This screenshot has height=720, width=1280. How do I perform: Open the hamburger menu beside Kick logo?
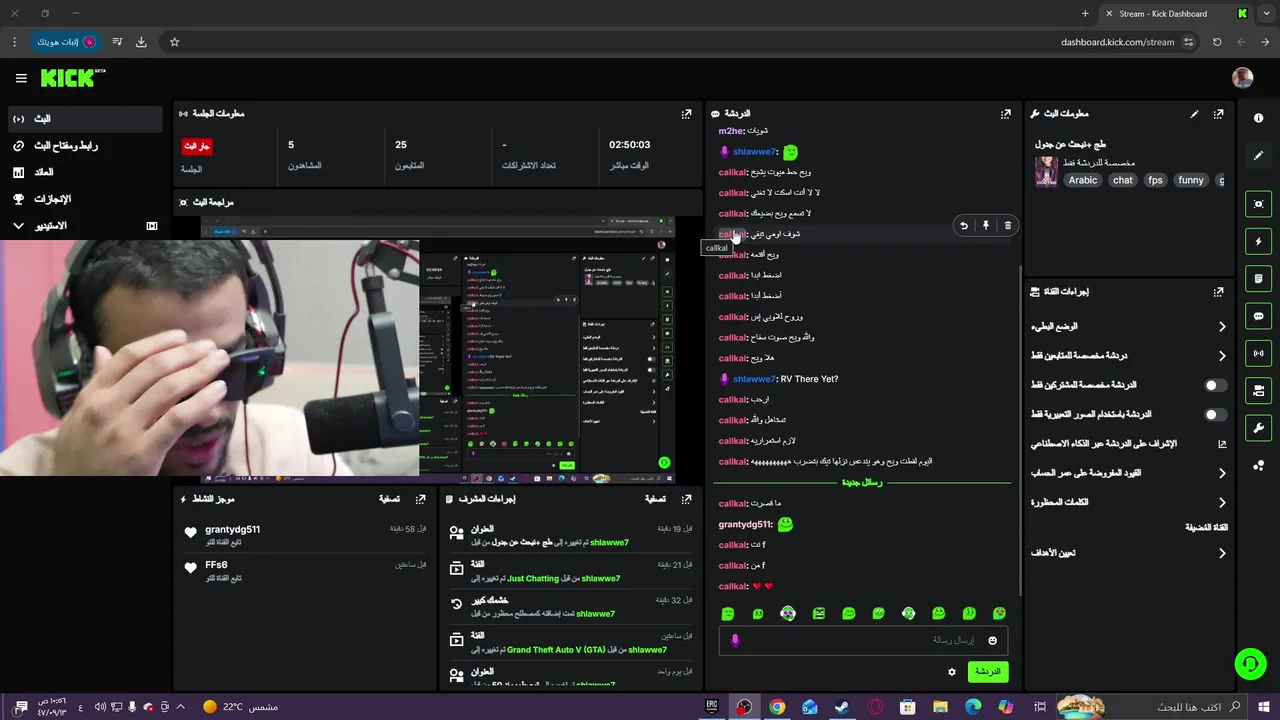(x=21, y=78)
